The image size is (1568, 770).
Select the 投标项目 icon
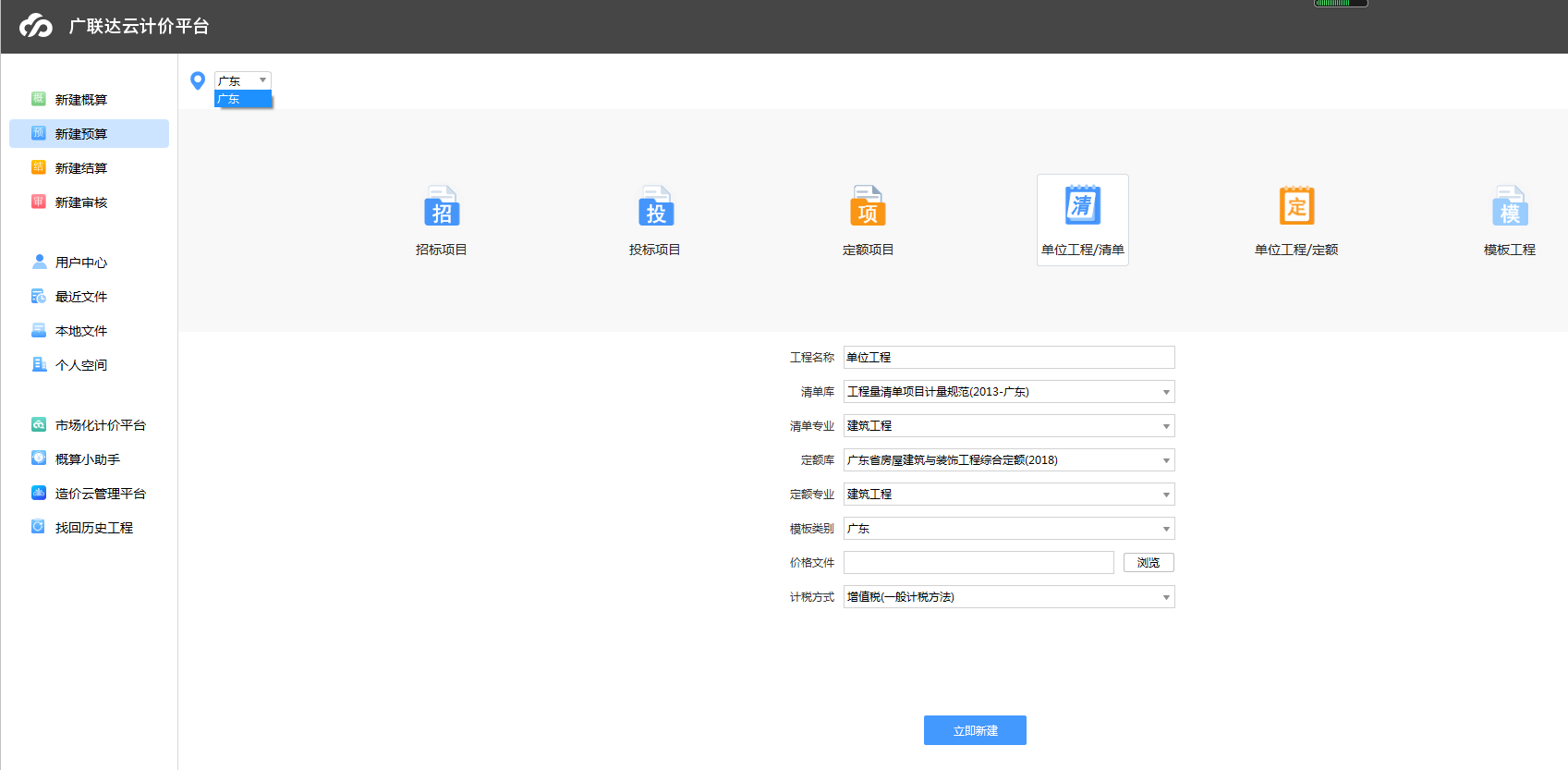[655, 206]
